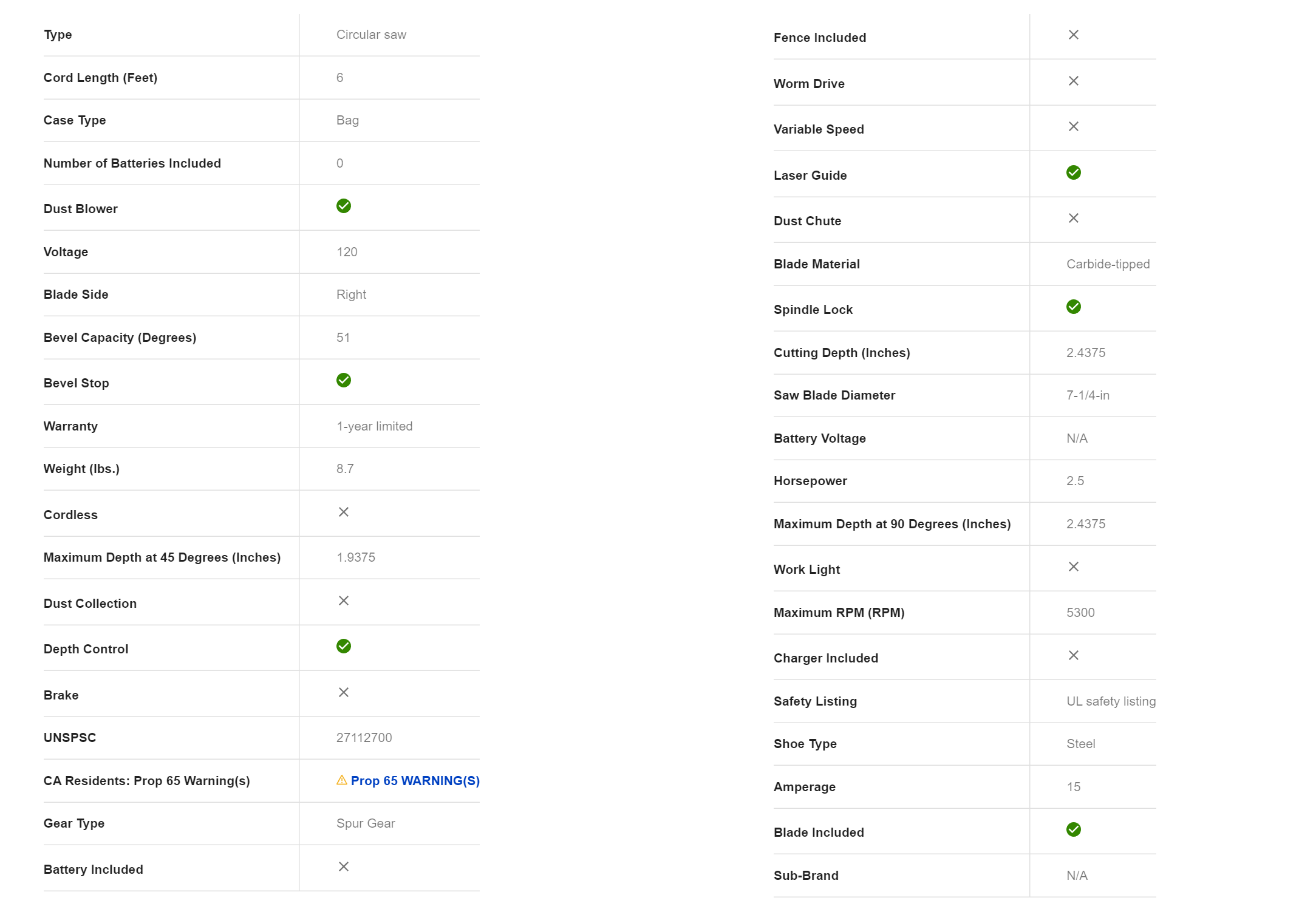This screenshot has height=909, width=1316.
Task: Click the X icon for Fence Included
Action: 1074,35
